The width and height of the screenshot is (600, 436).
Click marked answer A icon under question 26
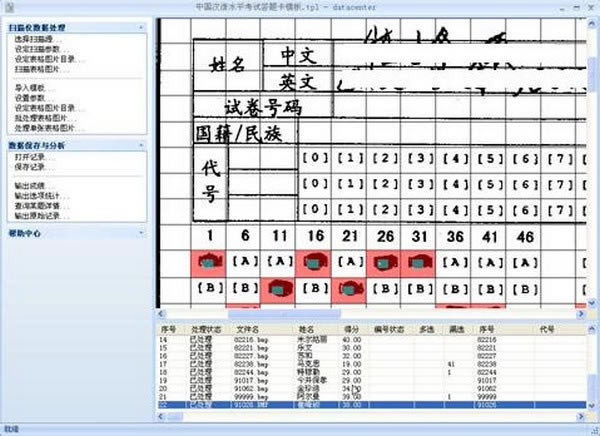(x=384, y=264)
